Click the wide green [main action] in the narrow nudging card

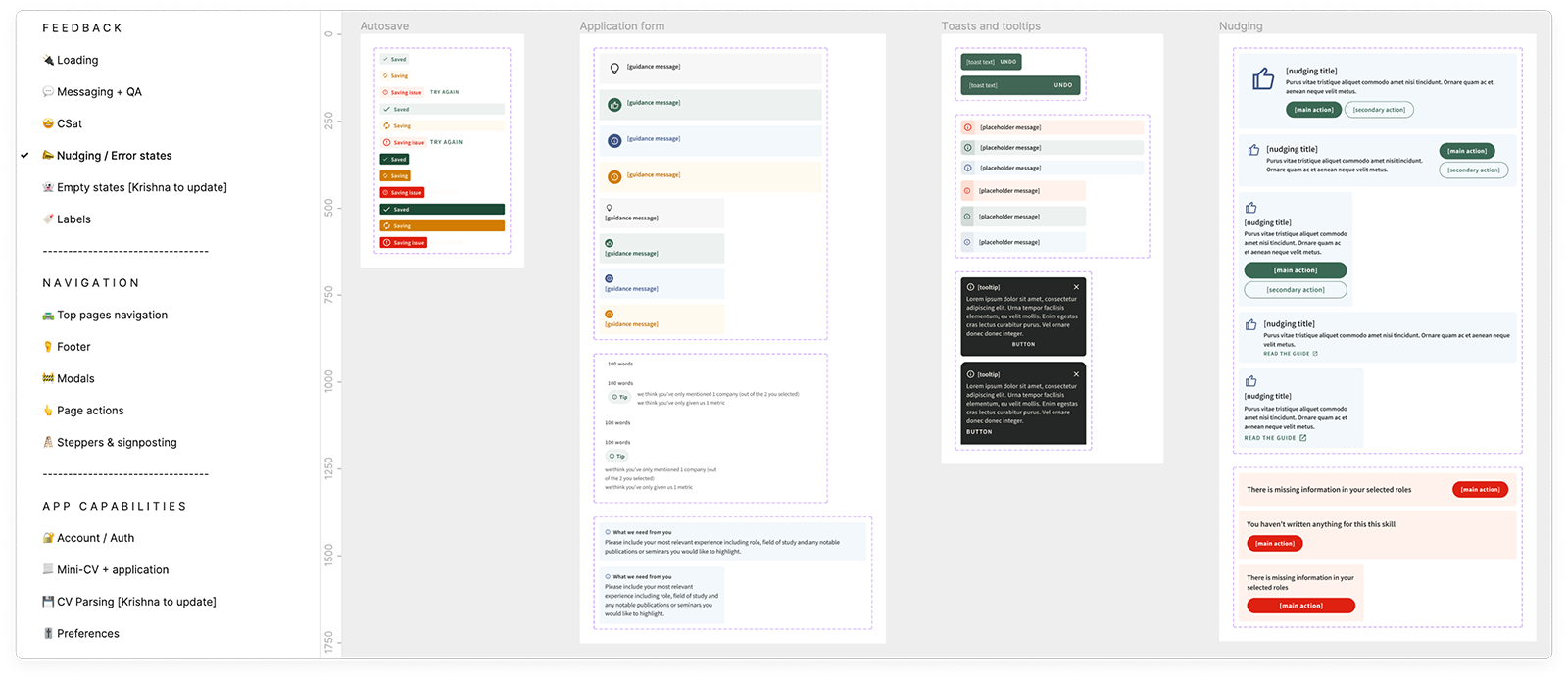coord(1296,270)
